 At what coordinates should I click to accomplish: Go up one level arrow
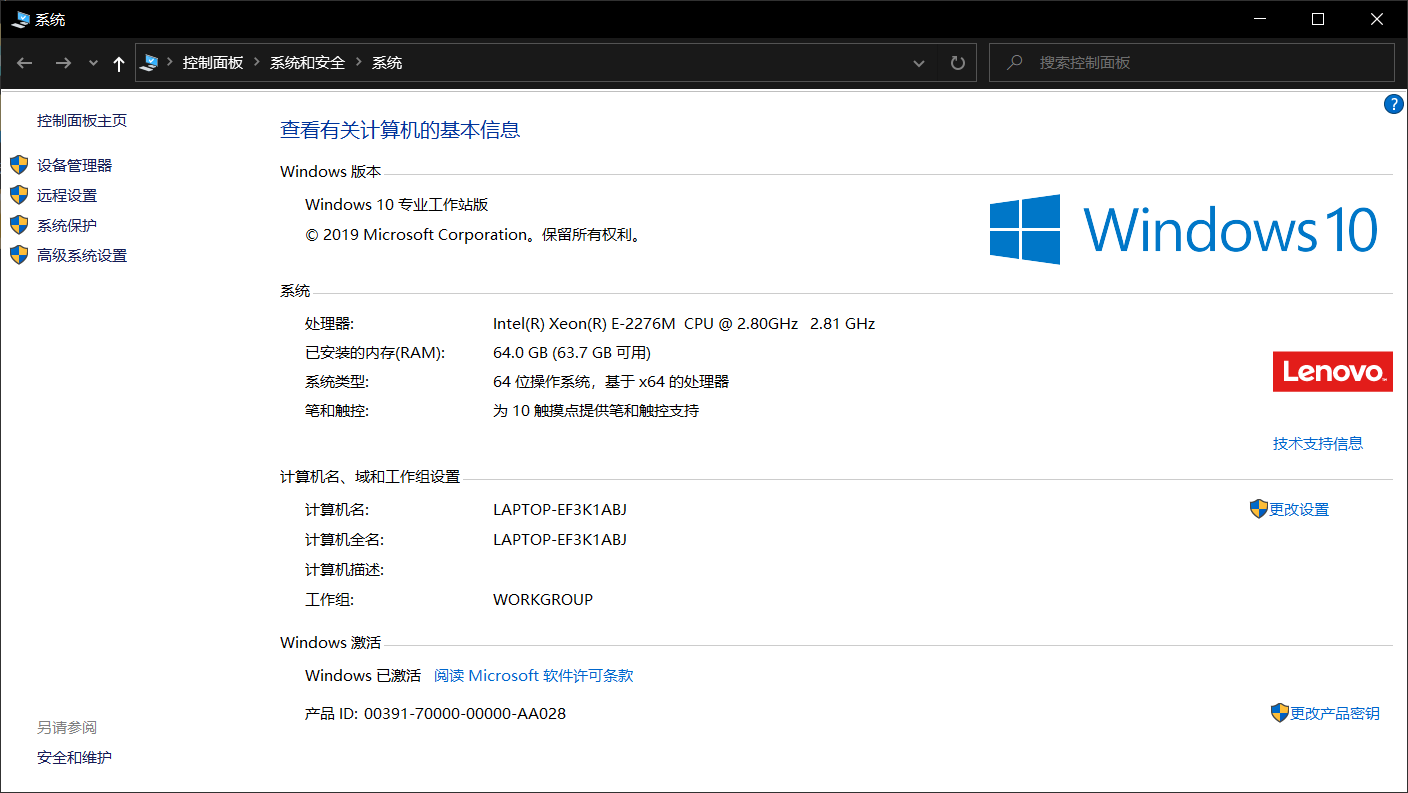(x=119, y=63)
